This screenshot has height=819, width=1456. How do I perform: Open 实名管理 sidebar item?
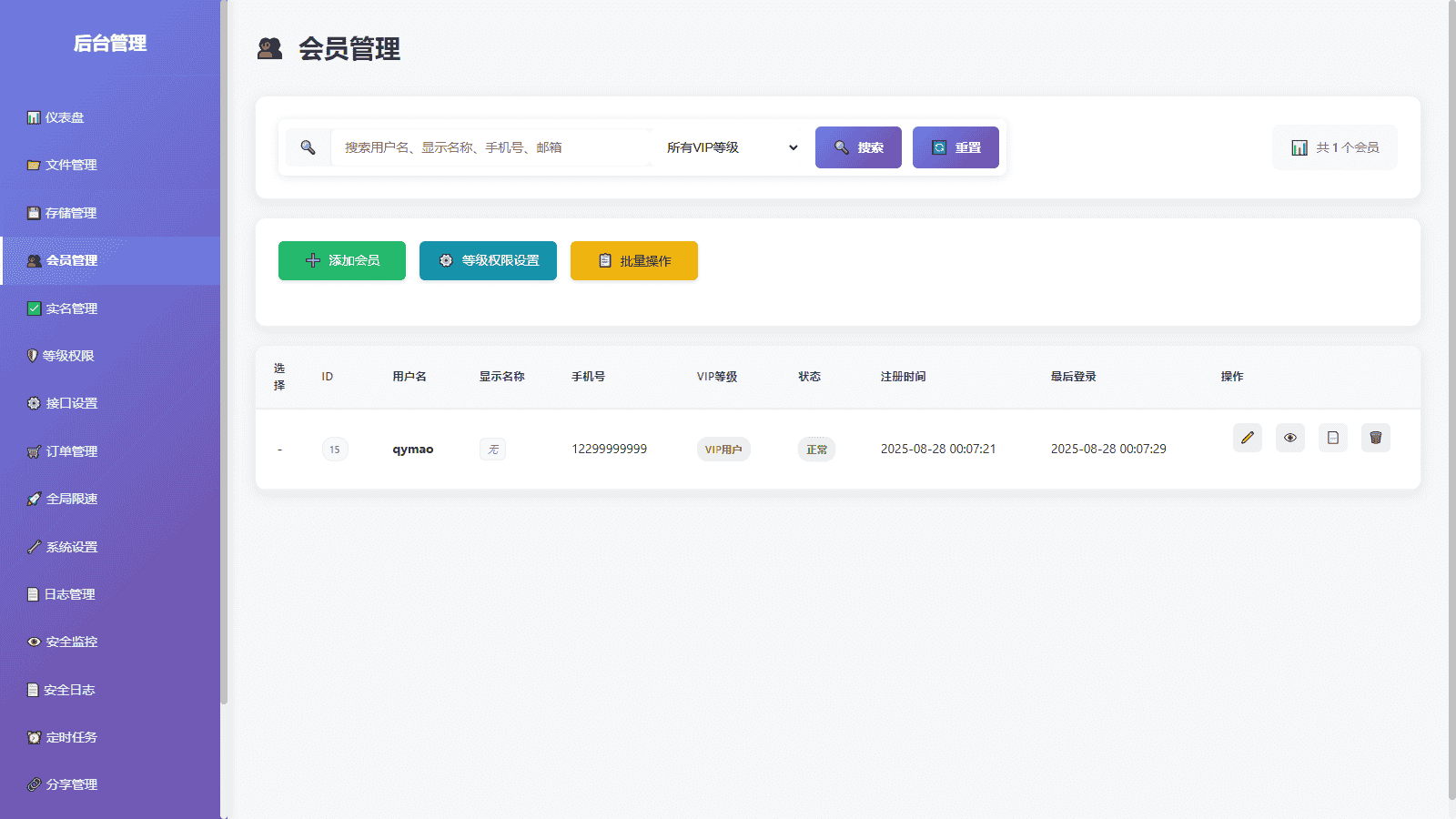tap(71, 308)
